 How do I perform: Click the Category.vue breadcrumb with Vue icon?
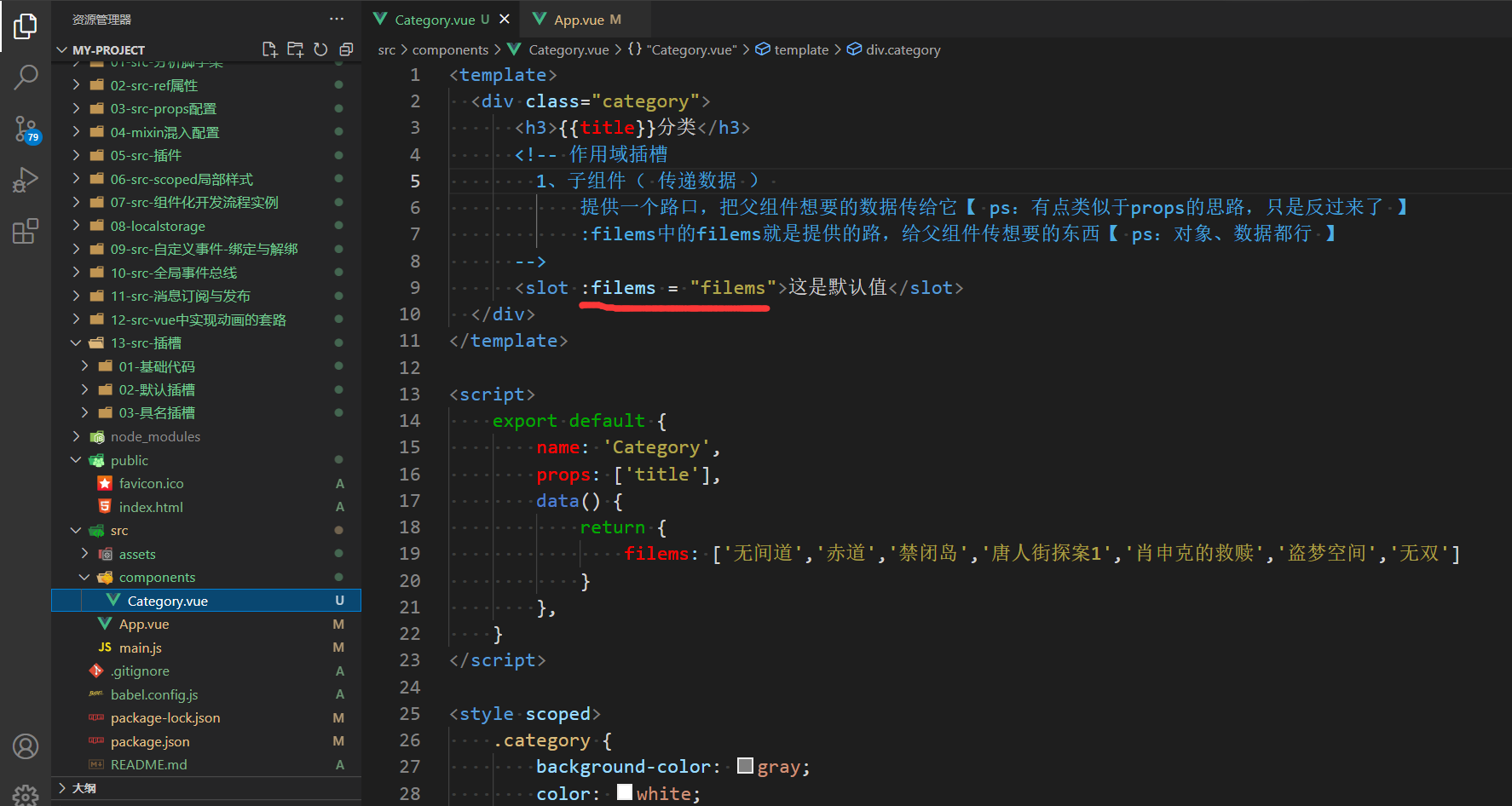(558, 50)
